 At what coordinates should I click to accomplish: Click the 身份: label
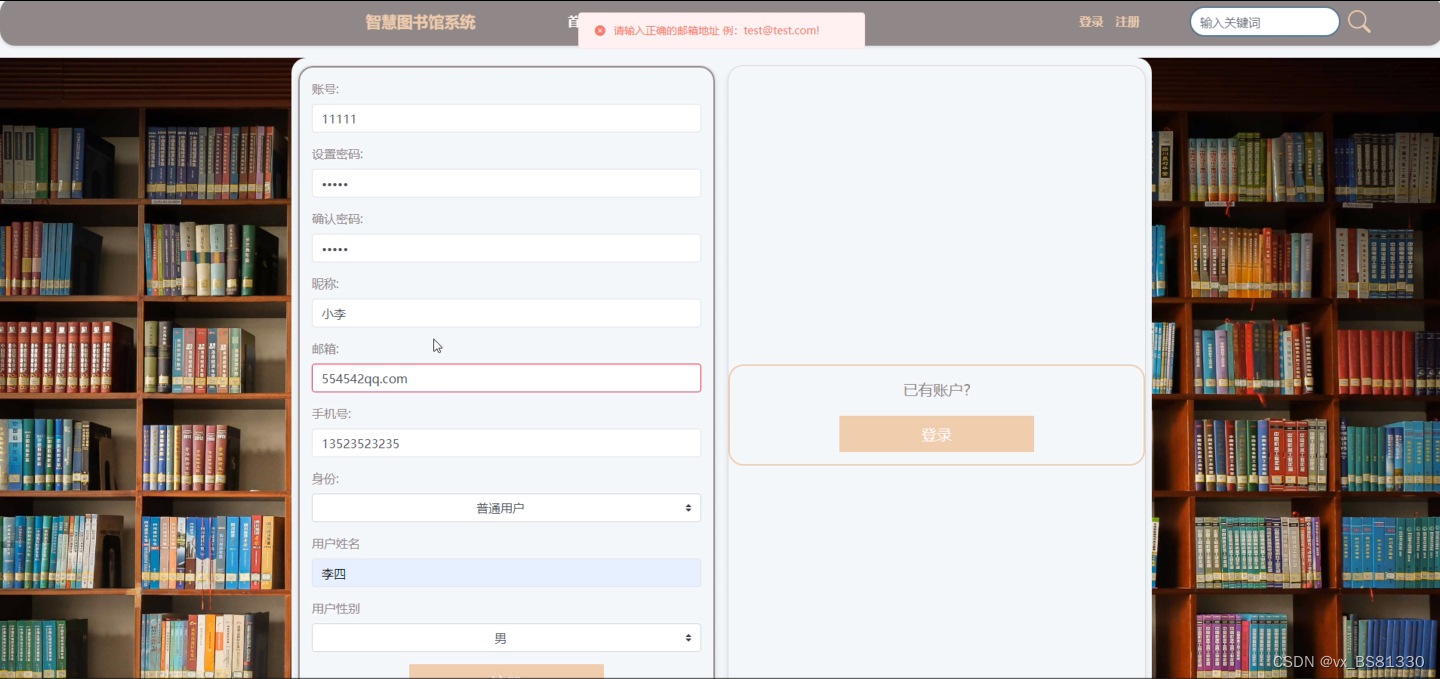pyautogui.click(x=325, y=479)
